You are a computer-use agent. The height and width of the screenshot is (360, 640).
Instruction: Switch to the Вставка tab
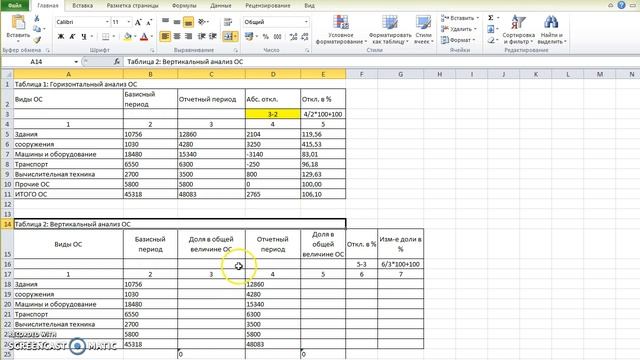82,6
